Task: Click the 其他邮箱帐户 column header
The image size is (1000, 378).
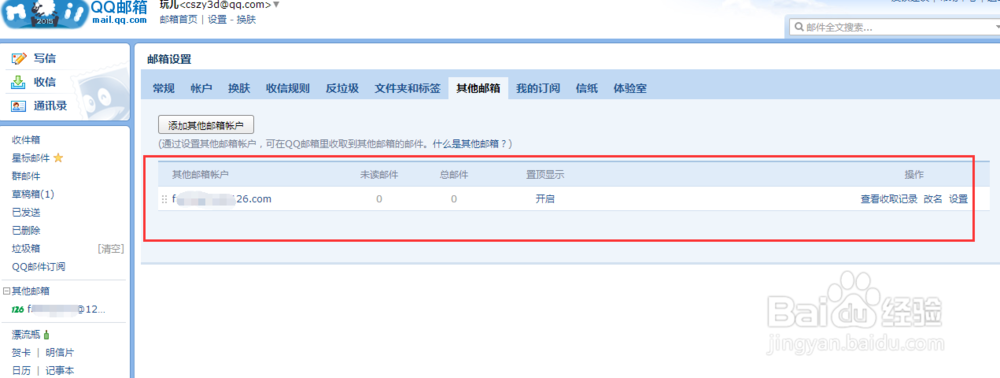Action: [x=200, y=175]
